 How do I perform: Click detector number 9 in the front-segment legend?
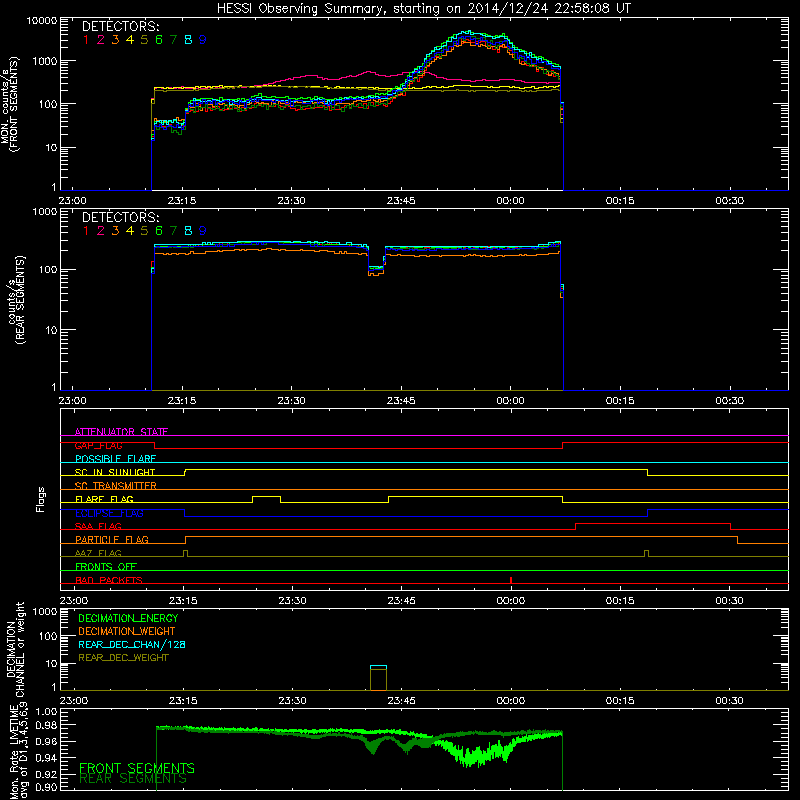click(x=203, y=40)
